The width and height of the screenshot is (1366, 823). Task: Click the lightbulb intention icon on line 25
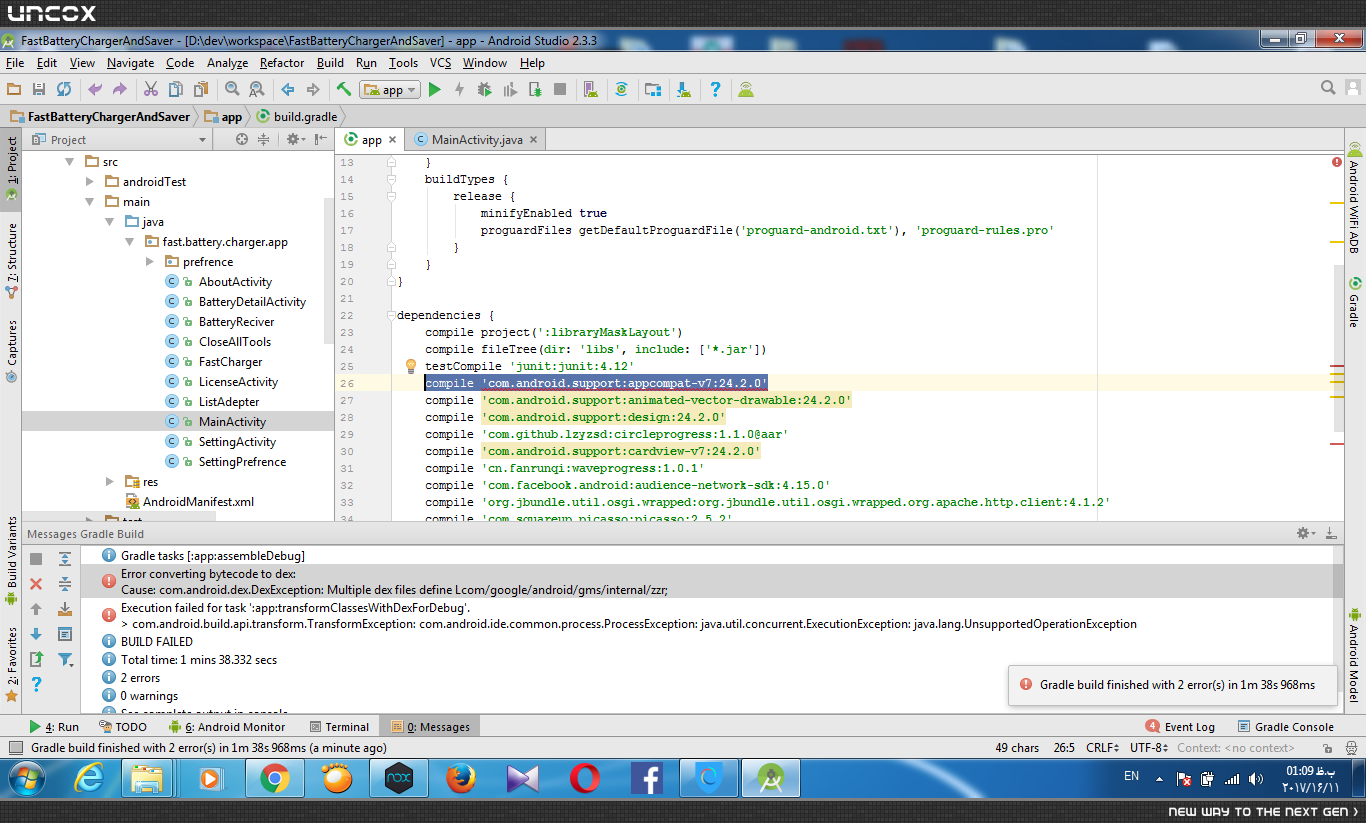click(410, 366)
